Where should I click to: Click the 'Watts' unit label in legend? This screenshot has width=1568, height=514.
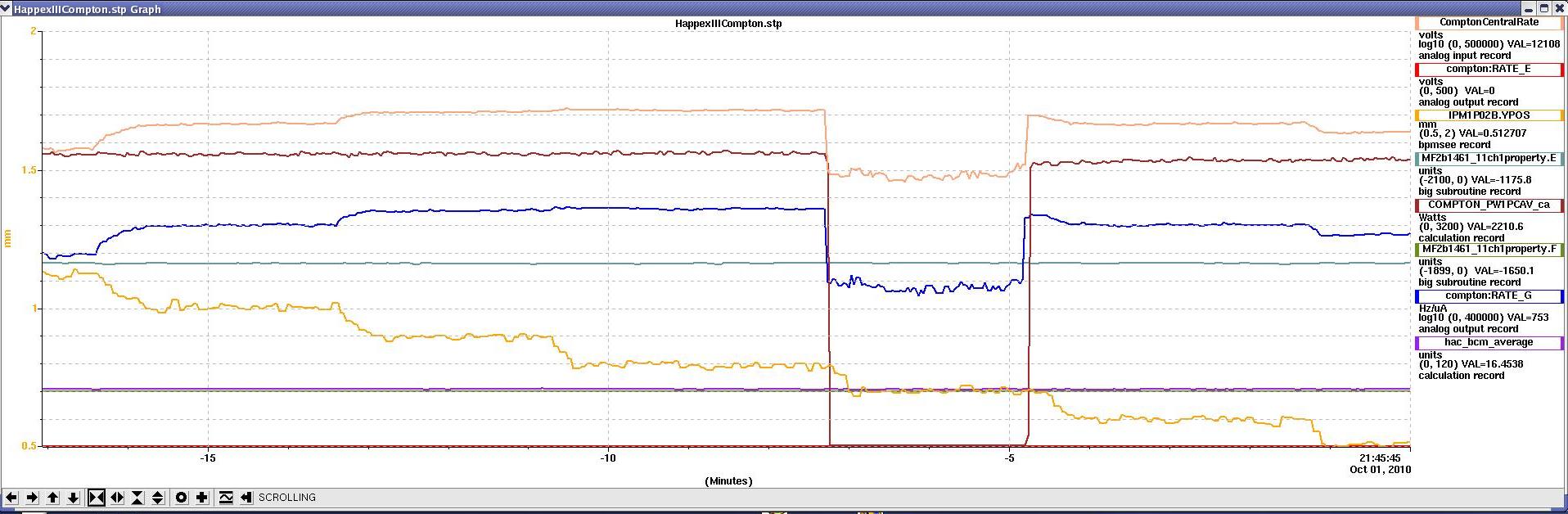(x=1432, y=217)
